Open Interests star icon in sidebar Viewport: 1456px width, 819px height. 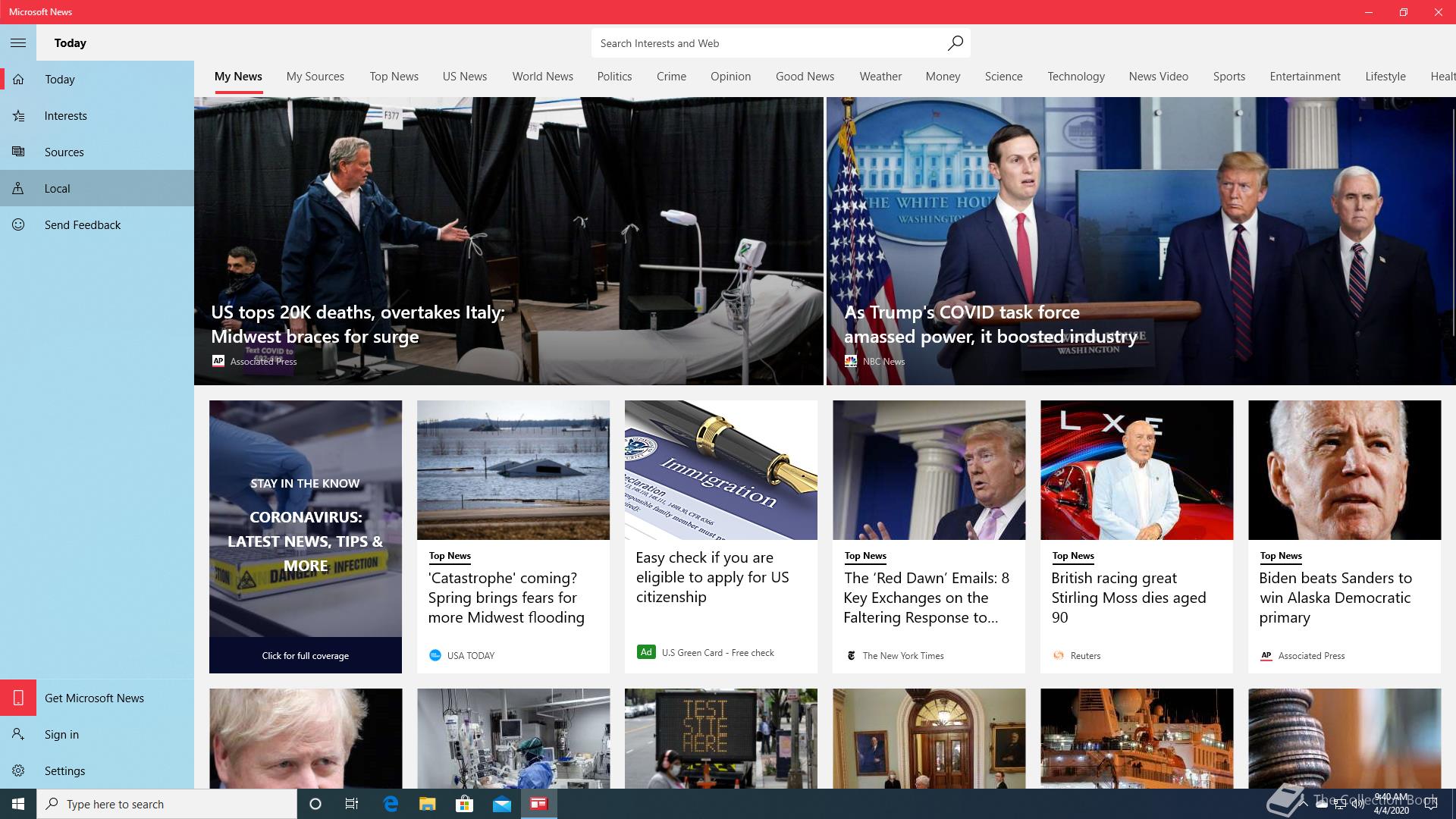(x=18, y=116)
